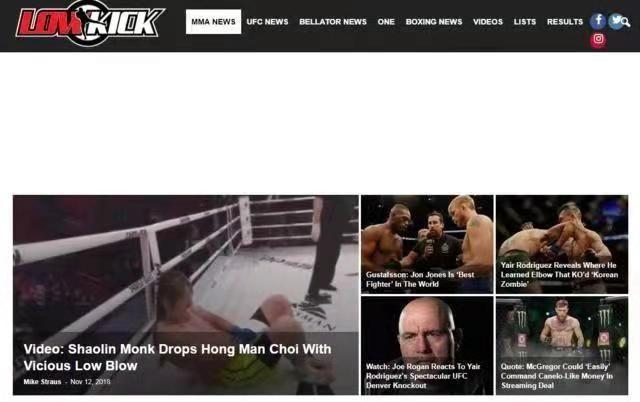Click the search magnifier icon
Screen dimensions: 640x402
(x=626, y=22)
